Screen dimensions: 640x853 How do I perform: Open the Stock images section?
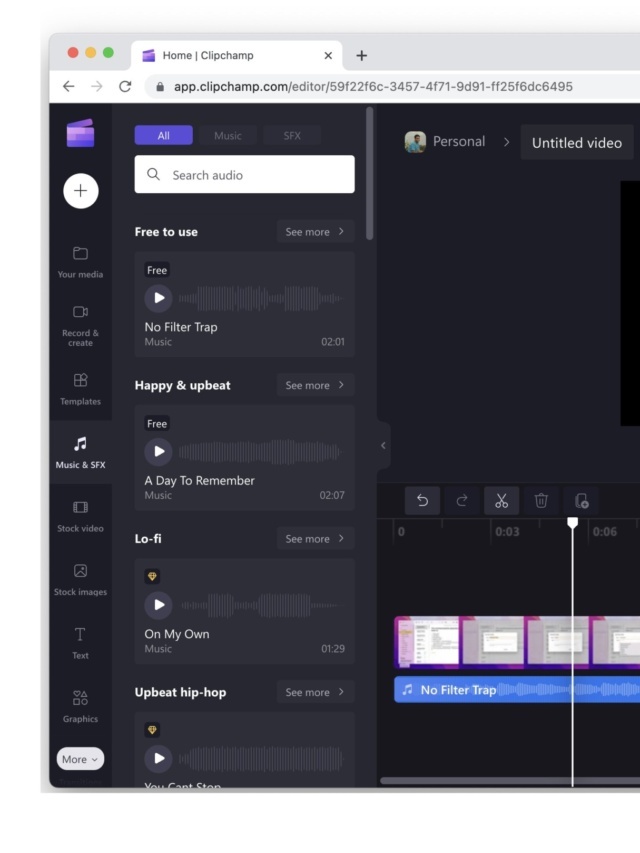81,580
